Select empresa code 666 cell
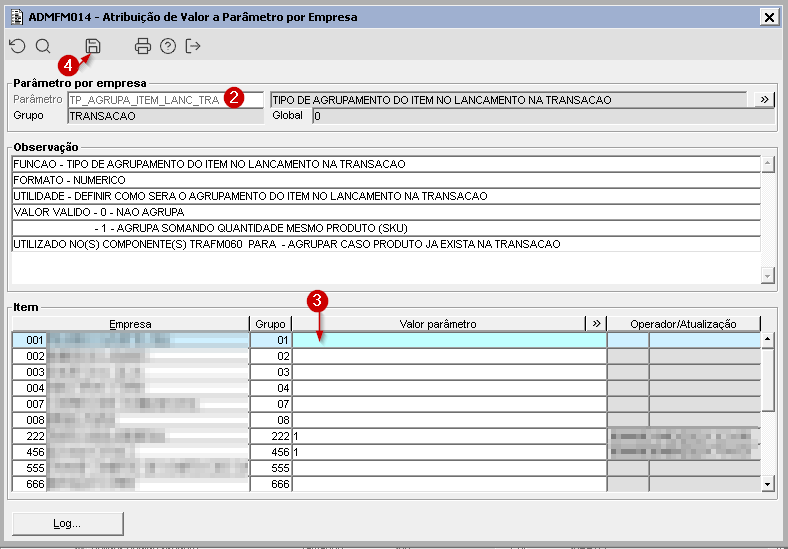The width and height of the screenshot is (788, 549). coord(30,484)
